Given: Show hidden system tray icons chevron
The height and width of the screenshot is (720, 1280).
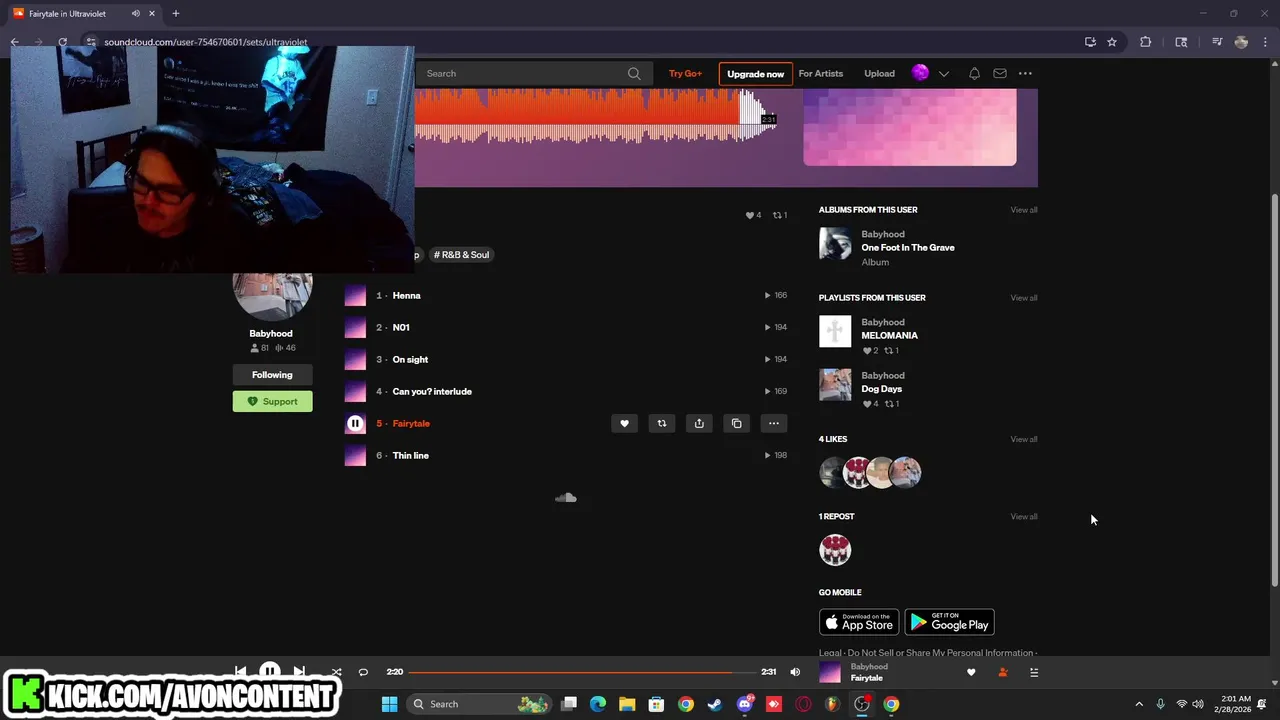Looking at the screenshot, I should 1139,704.
